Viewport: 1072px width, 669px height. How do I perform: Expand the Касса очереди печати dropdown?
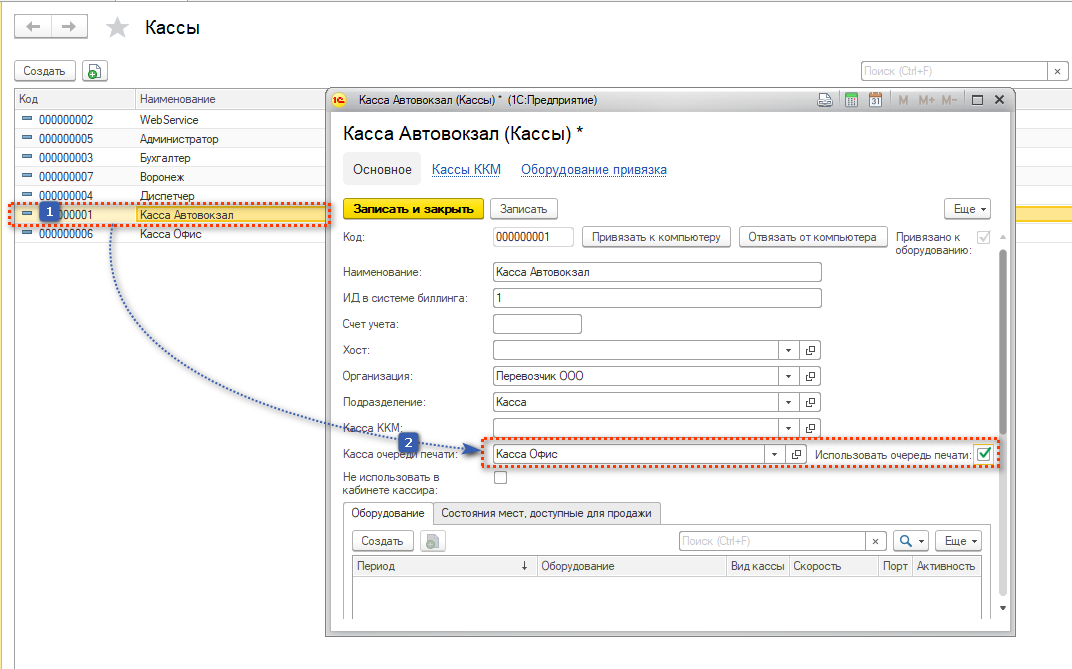click(x=773, y=454)
